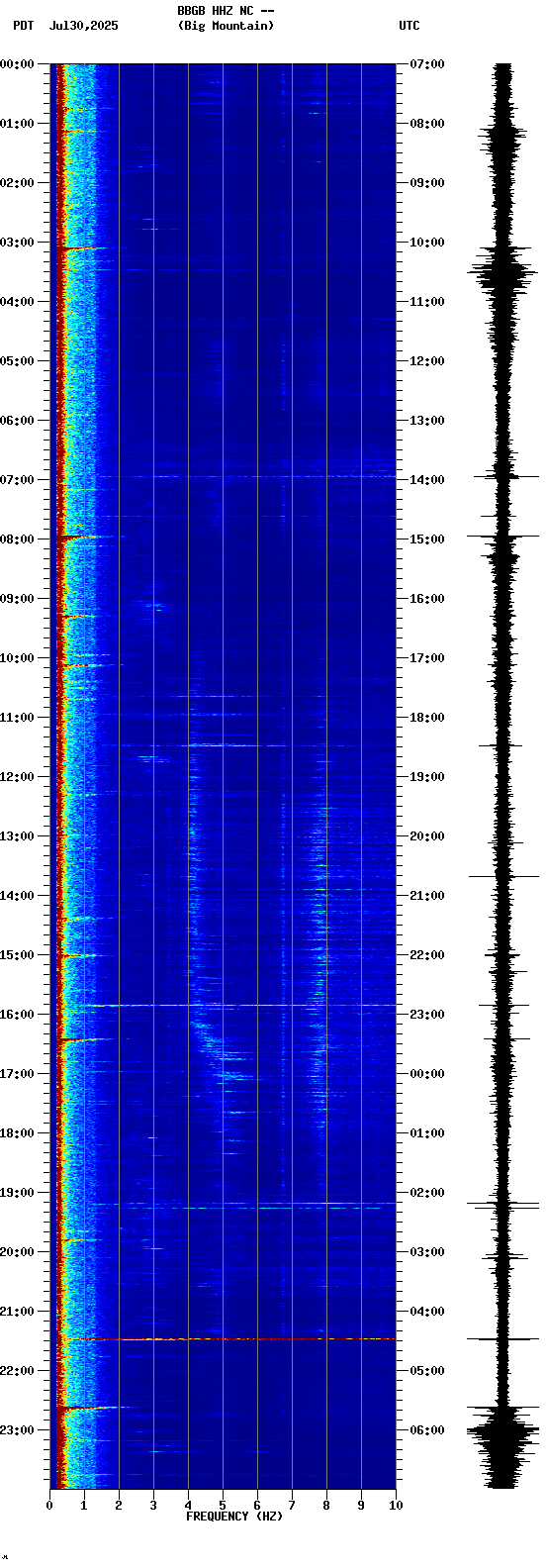This screenshot has width=546, height=1568.
Task: Click the 08:00 PDT time label
Action: point(18,539)
